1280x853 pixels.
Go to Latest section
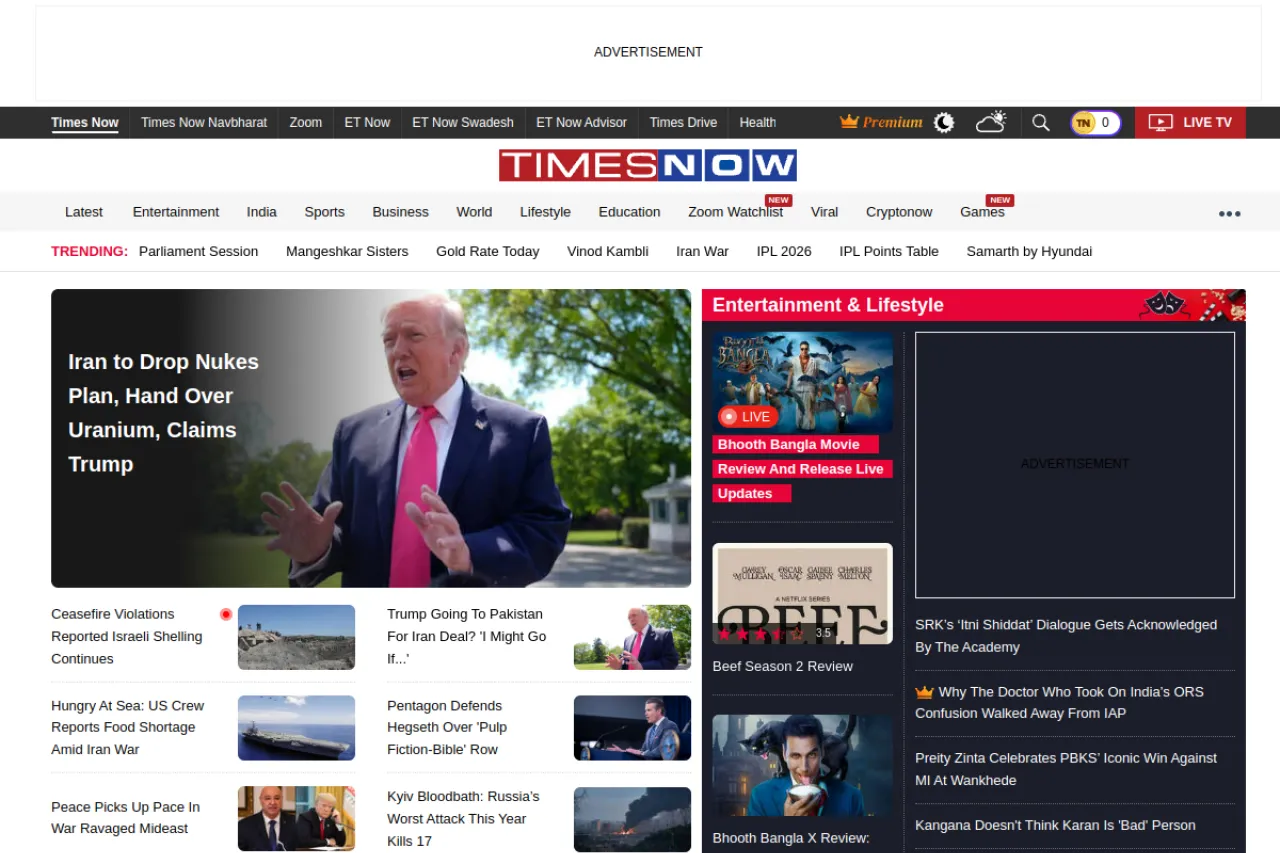click(84, 212)
